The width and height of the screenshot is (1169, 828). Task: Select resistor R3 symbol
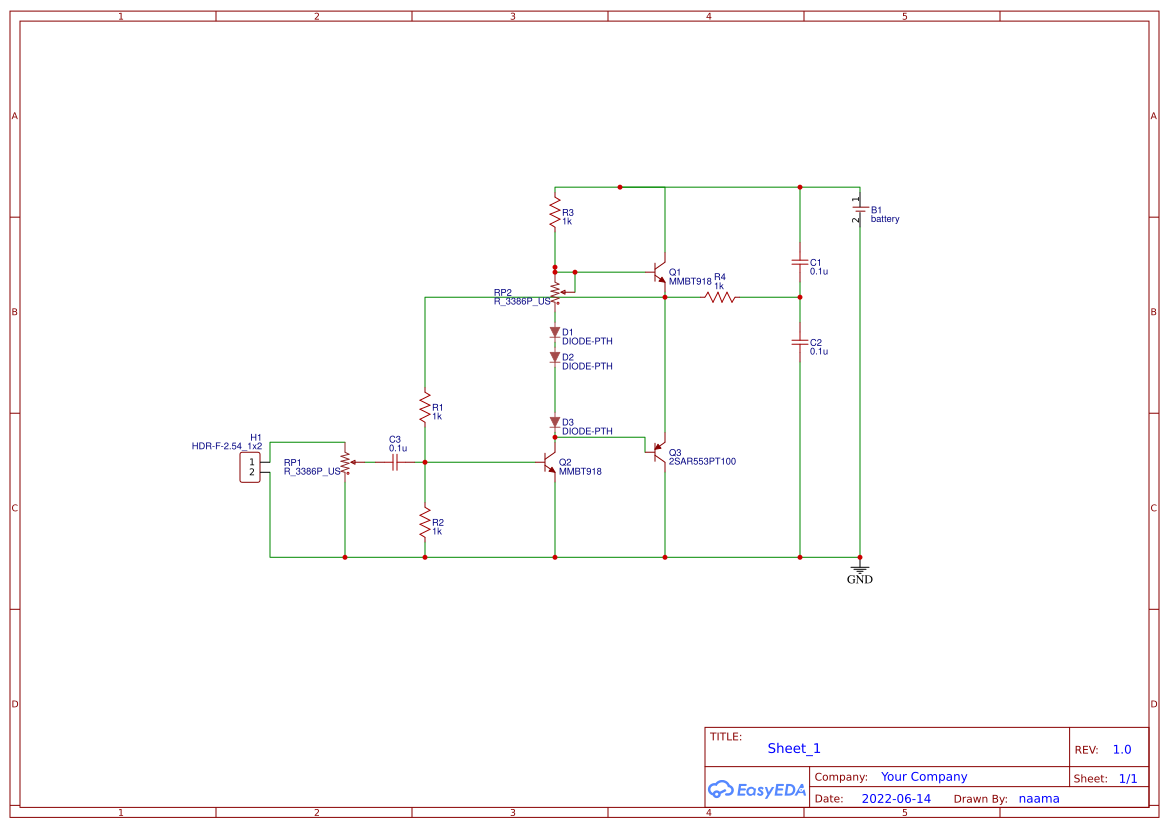pyautogui.click(x=555, y=215)
